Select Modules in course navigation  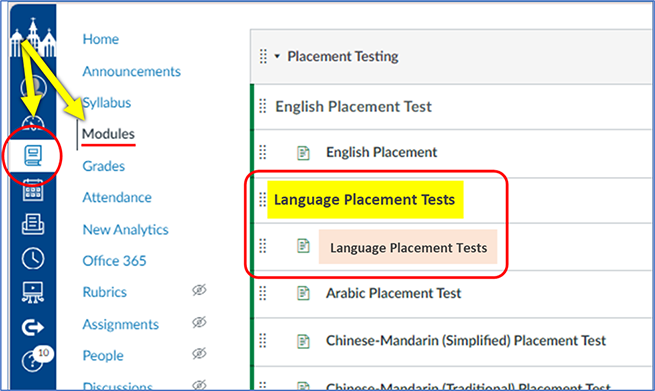[108, 134]
